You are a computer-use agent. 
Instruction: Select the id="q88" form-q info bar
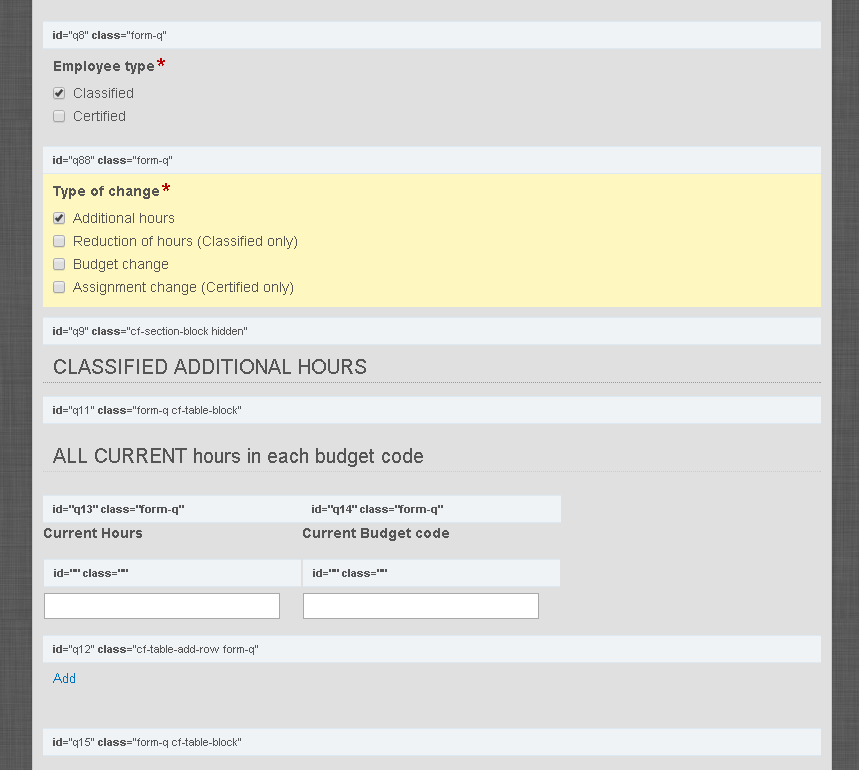coord(431,160)
